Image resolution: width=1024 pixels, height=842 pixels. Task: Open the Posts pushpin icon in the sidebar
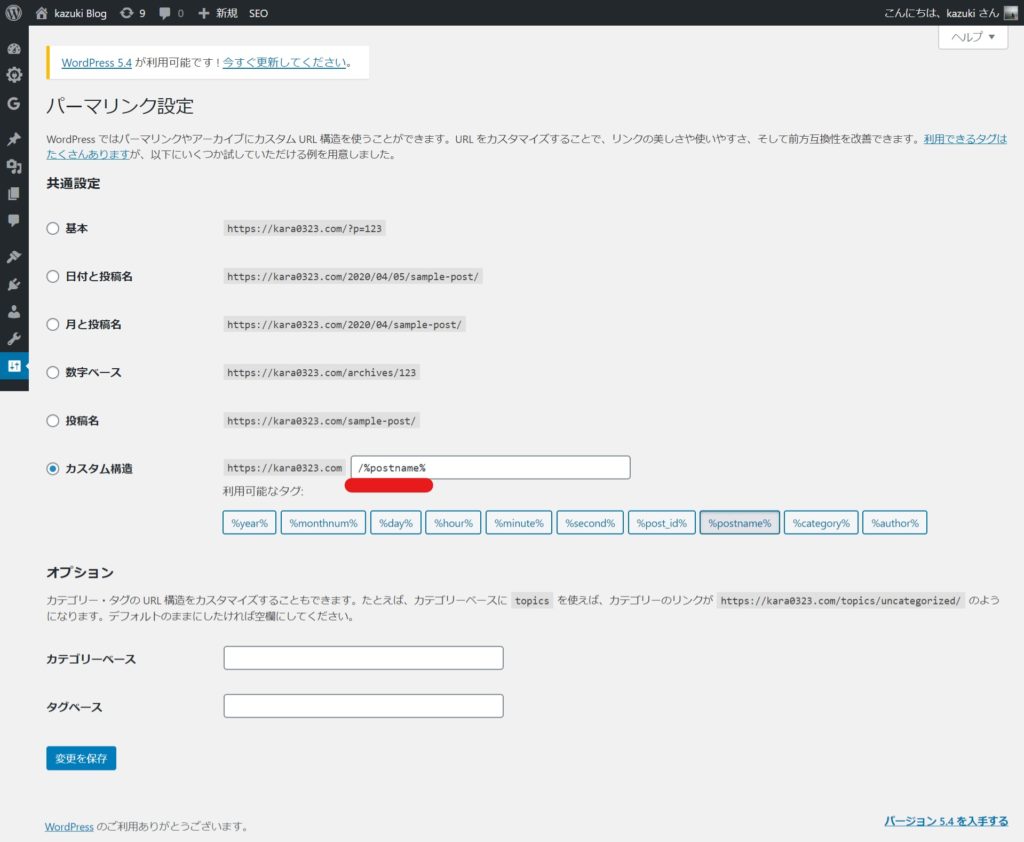point(14,138)
